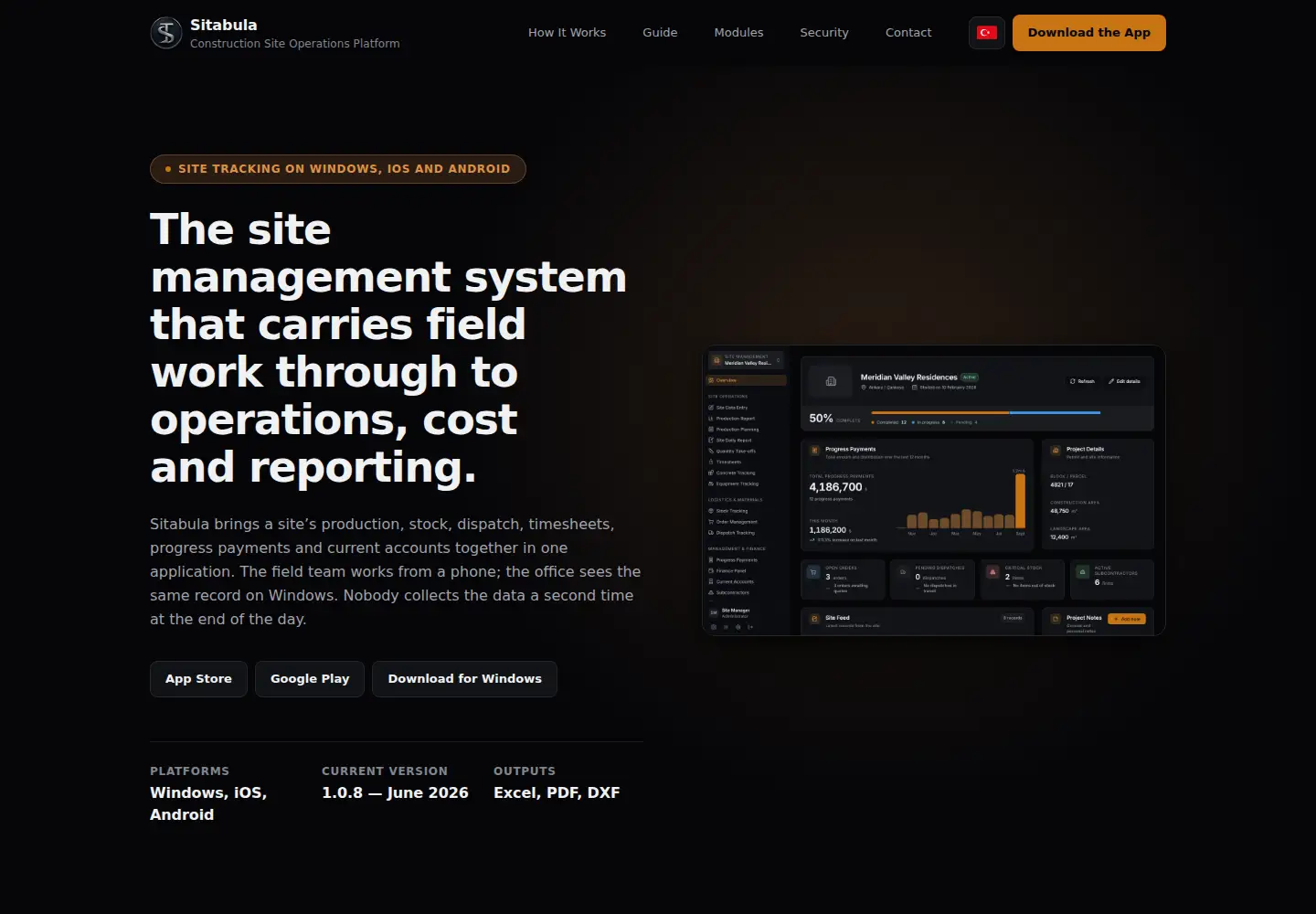Click the "Site Tracking on Windows, iOS and Android" badge

tap(338, 169)
